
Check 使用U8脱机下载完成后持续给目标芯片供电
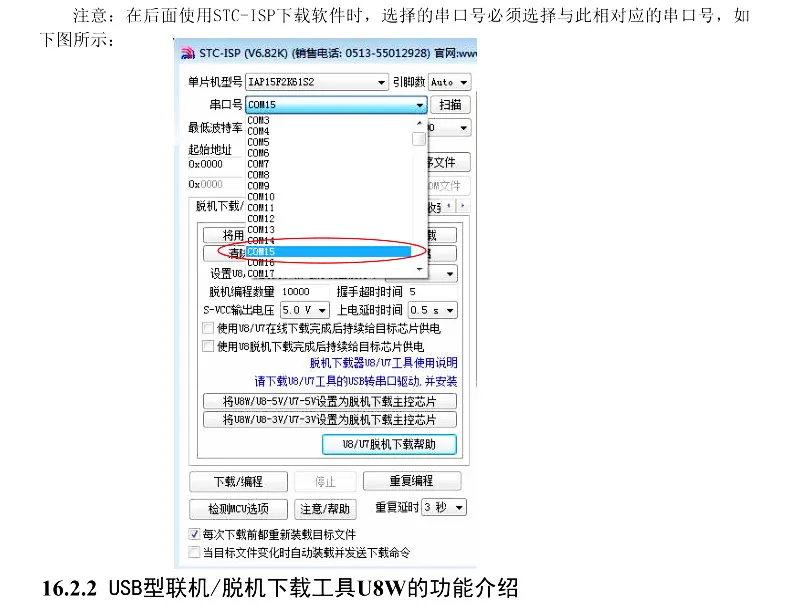tap(208, 346)
